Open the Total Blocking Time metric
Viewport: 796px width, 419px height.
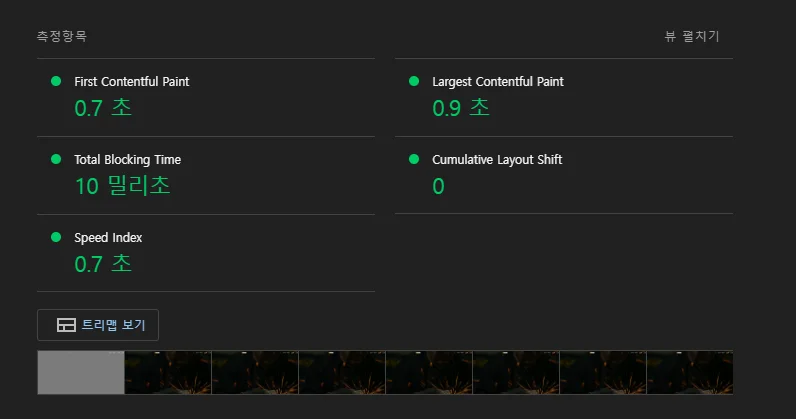[127, 159]
